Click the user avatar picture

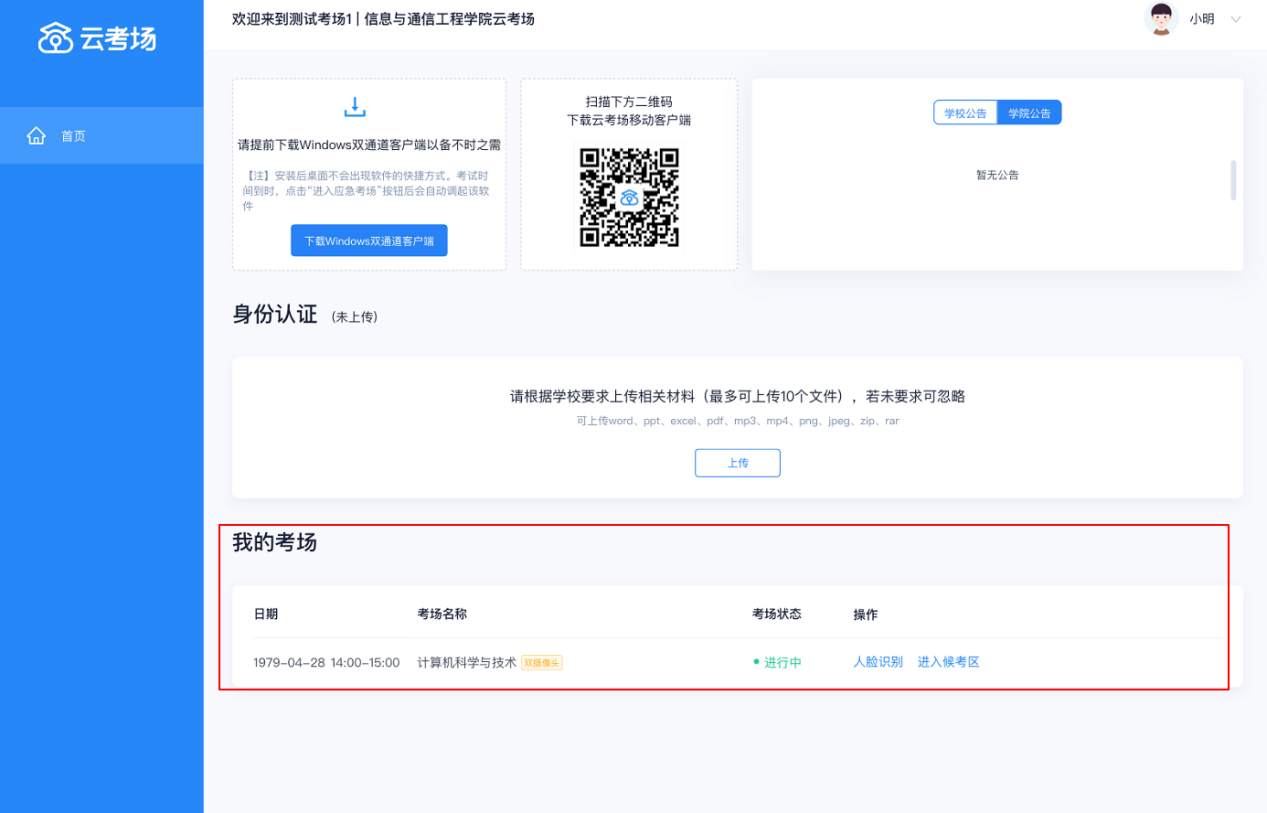point(1161,19)
